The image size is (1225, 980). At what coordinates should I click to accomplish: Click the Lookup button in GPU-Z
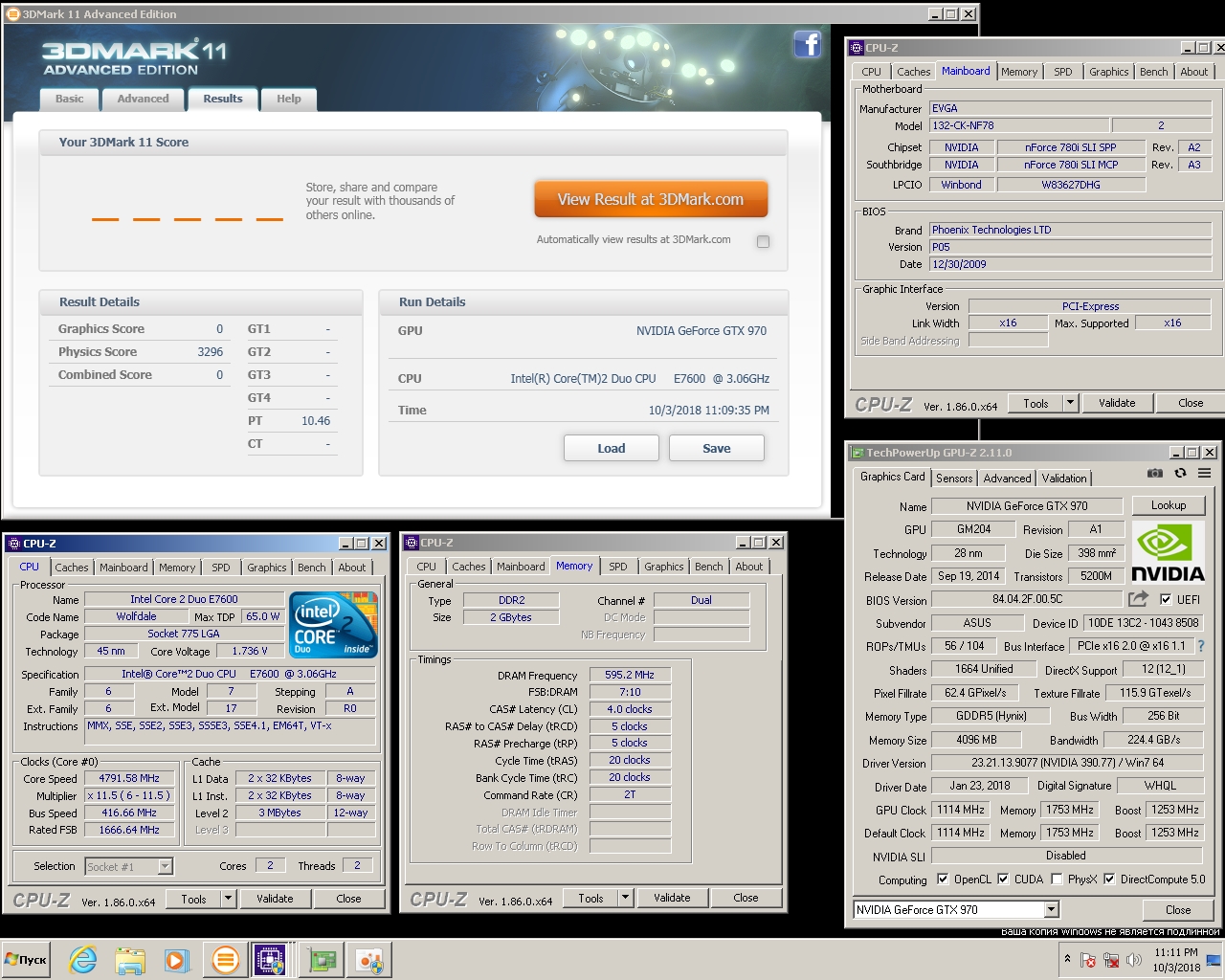[1169, 505]
